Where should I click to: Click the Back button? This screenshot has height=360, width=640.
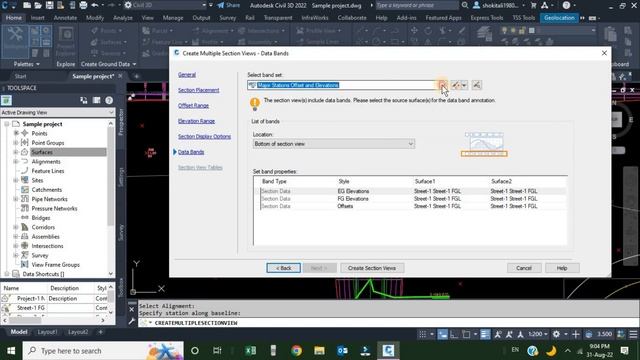click(x=284, y=268)
